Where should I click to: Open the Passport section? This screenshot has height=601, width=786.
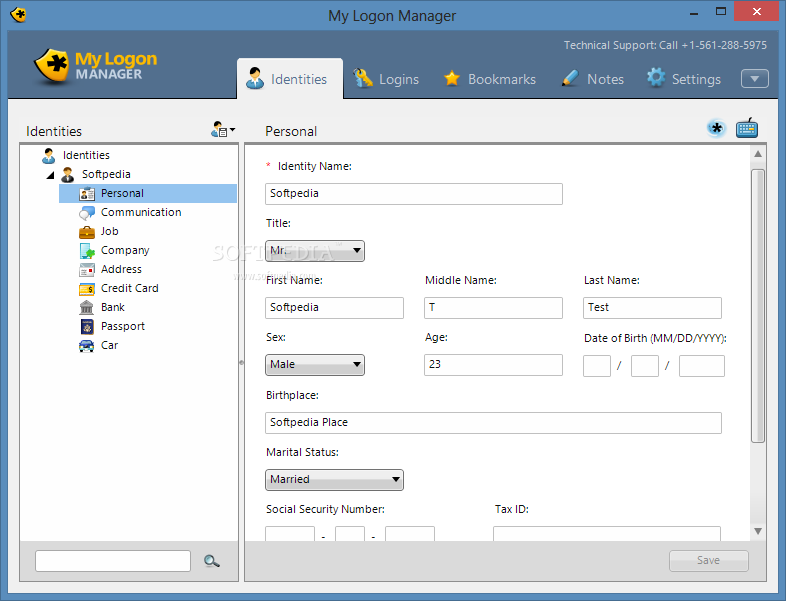(x=122, y=327)
